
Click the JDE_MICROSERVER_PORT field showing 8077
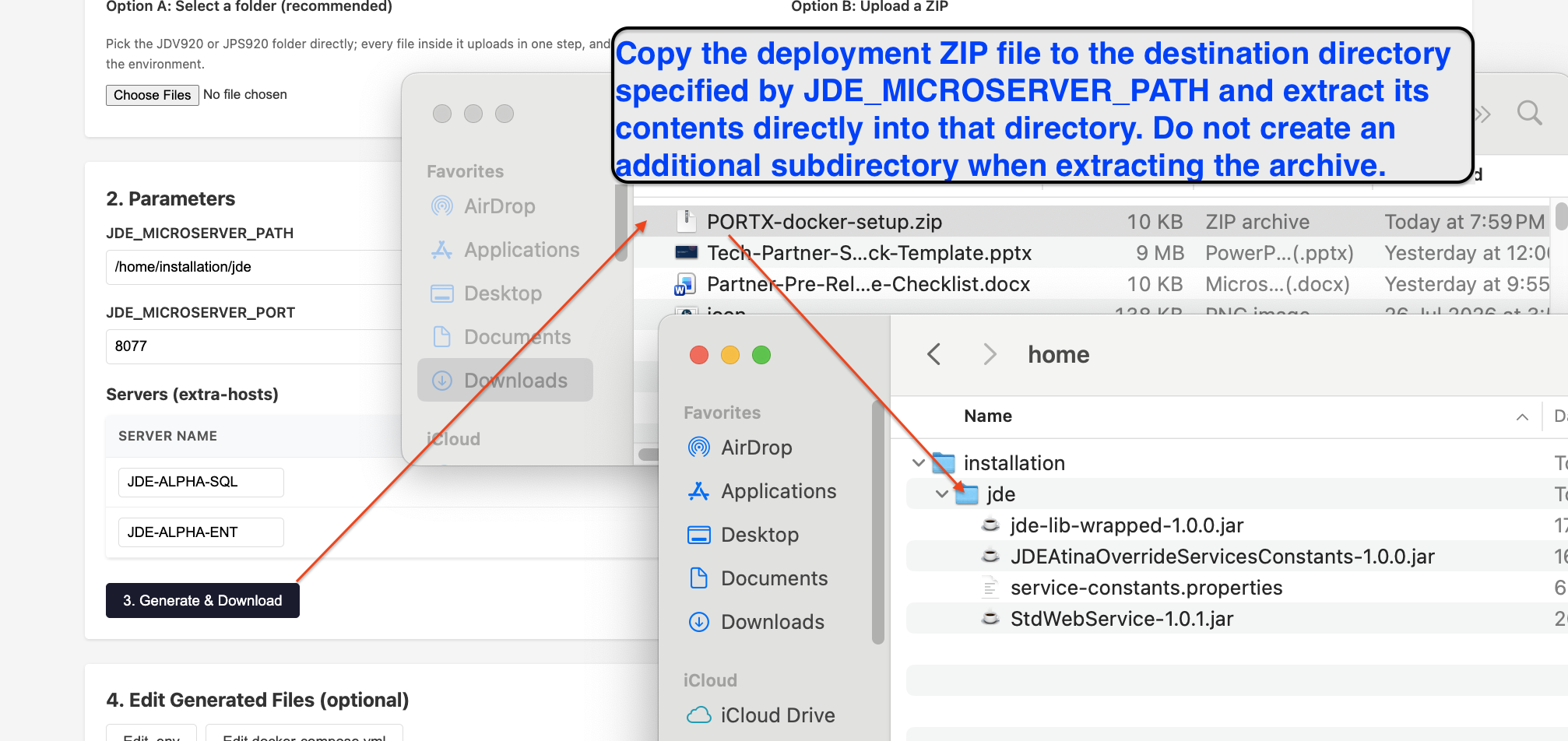[x=254, y=346]
